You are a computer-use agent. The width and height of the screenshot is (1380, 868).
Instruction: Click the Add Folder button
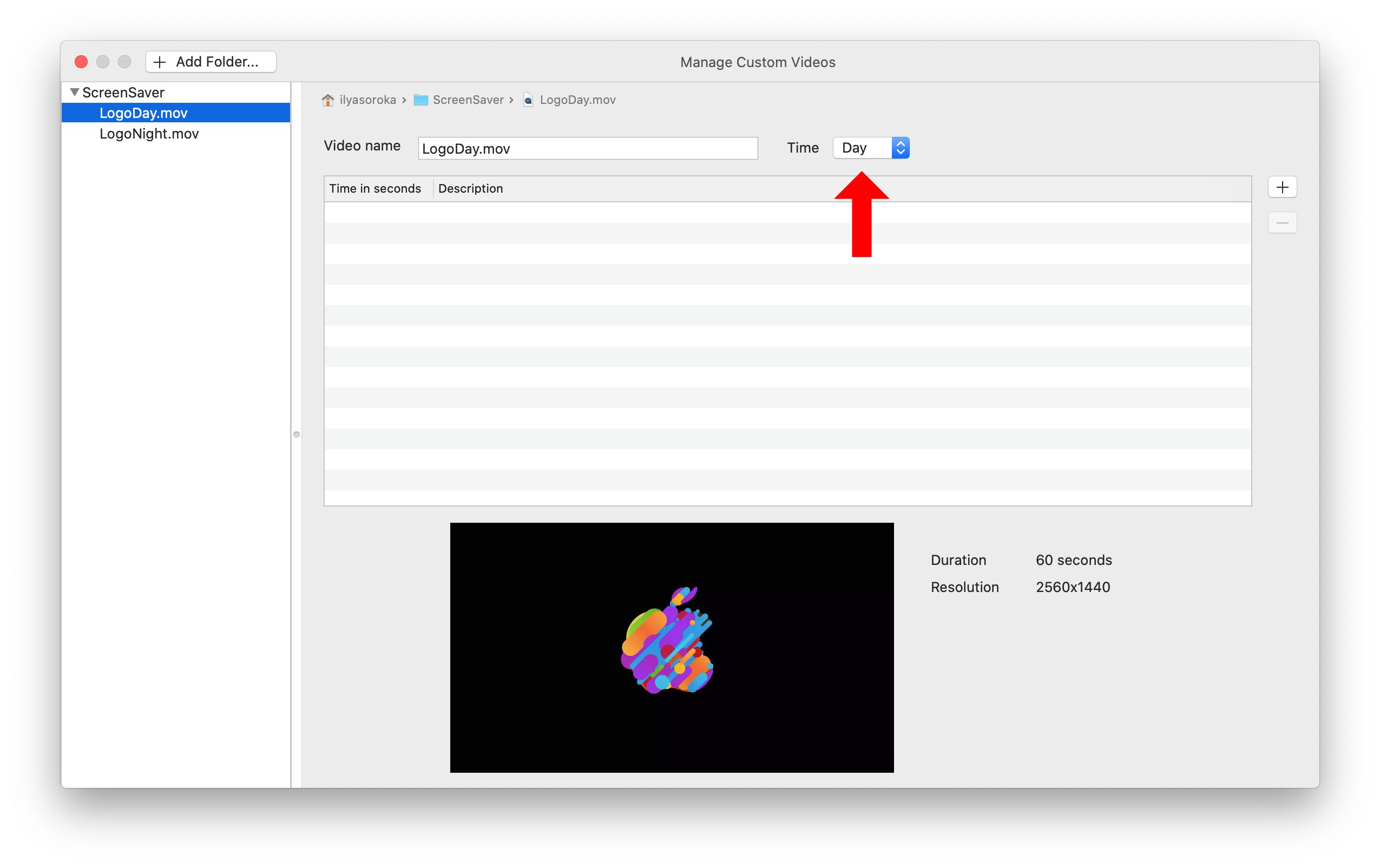coord(211,62)
